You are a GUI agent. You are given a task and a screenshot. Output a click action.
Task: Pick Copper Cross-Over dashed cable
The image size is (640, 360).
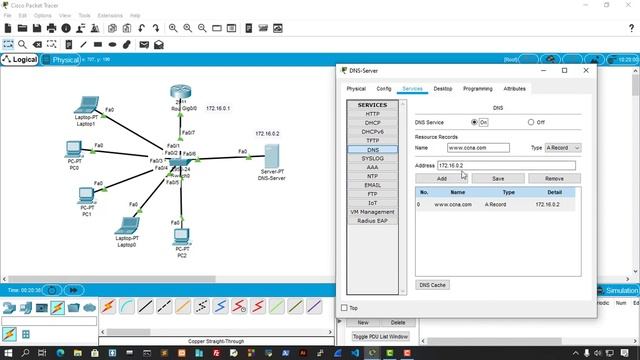click(x=164, y=307)
